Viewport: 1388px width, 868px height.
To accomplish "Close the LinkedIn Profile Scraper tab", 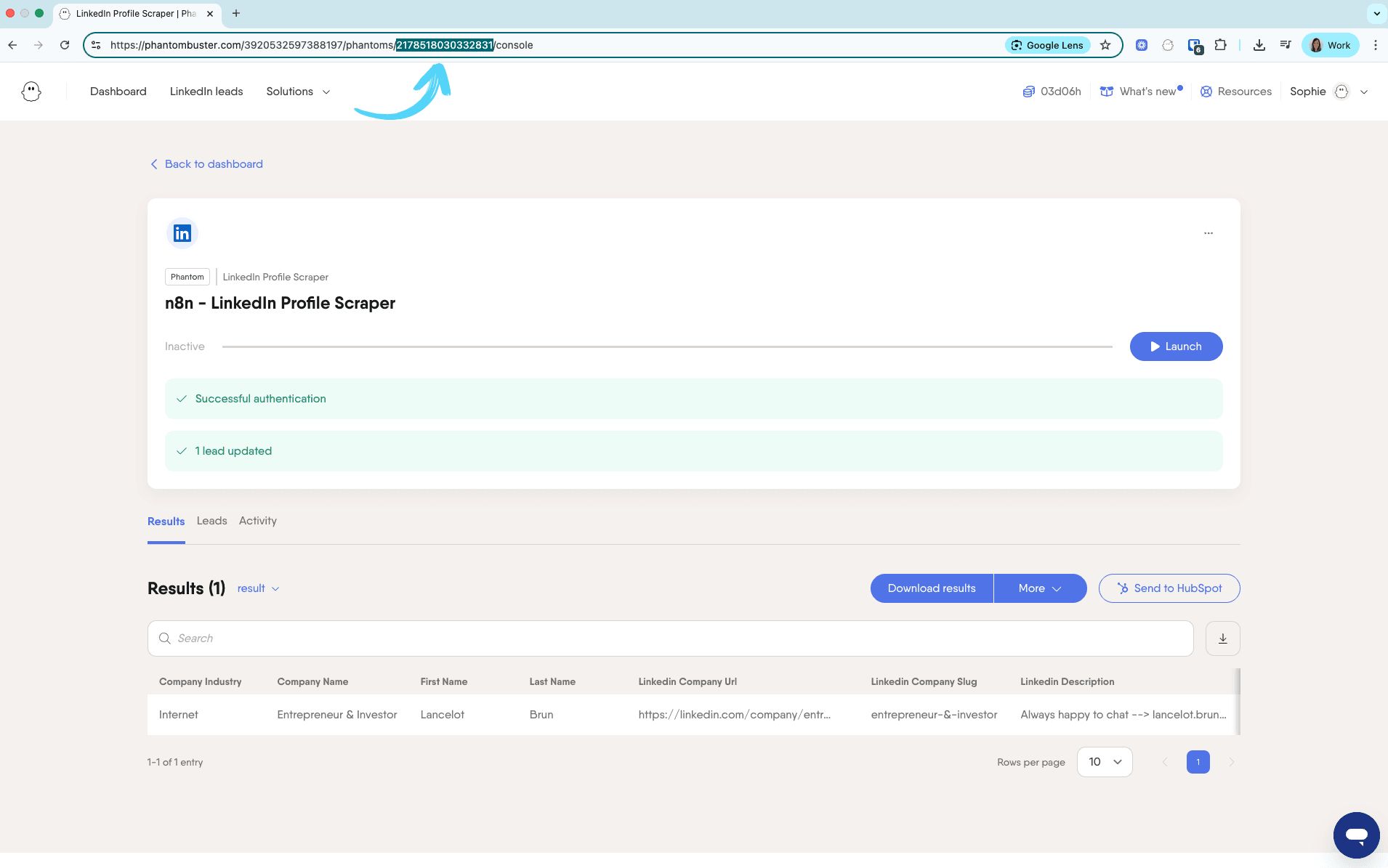I will pyautogui.click(x=209, y=13).
